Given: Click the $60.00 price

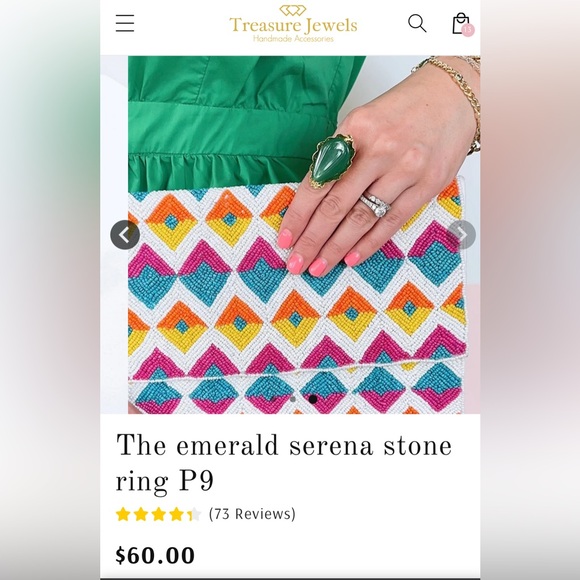Looking at the screenshot, I should (155, 555).
